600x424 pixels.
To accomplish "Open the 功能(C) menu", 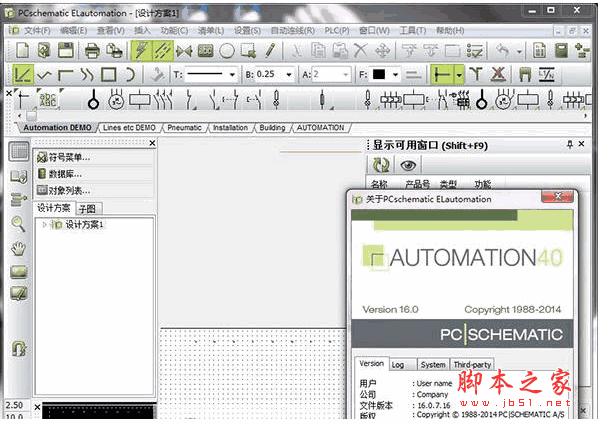I will click(x=174, y=31).
